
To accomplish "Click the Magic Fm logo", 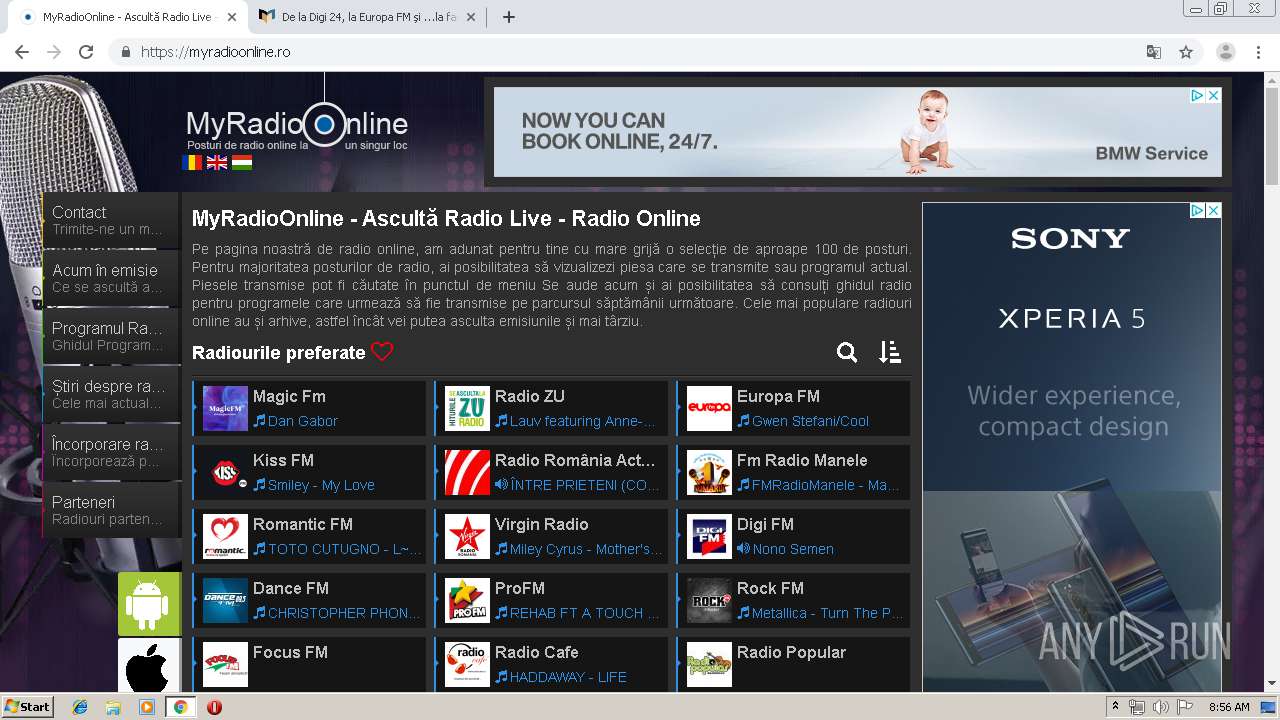I will [225, 408].
